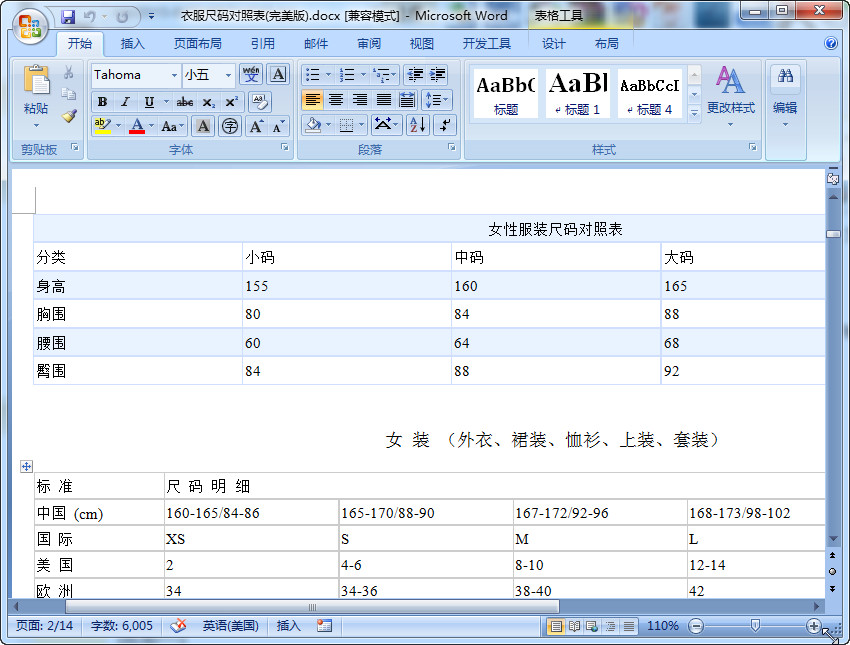
Task: Switch to the 引用 tab
Action: pyautogui.click(x=262, y=44)
